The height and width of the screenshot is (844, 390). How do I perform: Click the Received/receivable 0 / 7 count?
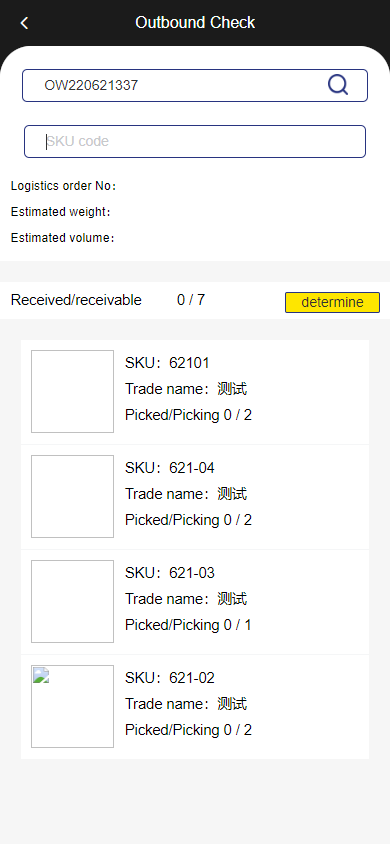coord(191,300)
